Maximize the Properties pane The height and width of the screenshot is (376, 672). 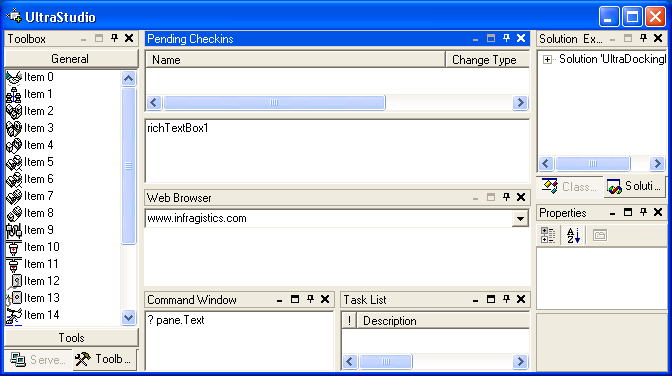[628, 212]
